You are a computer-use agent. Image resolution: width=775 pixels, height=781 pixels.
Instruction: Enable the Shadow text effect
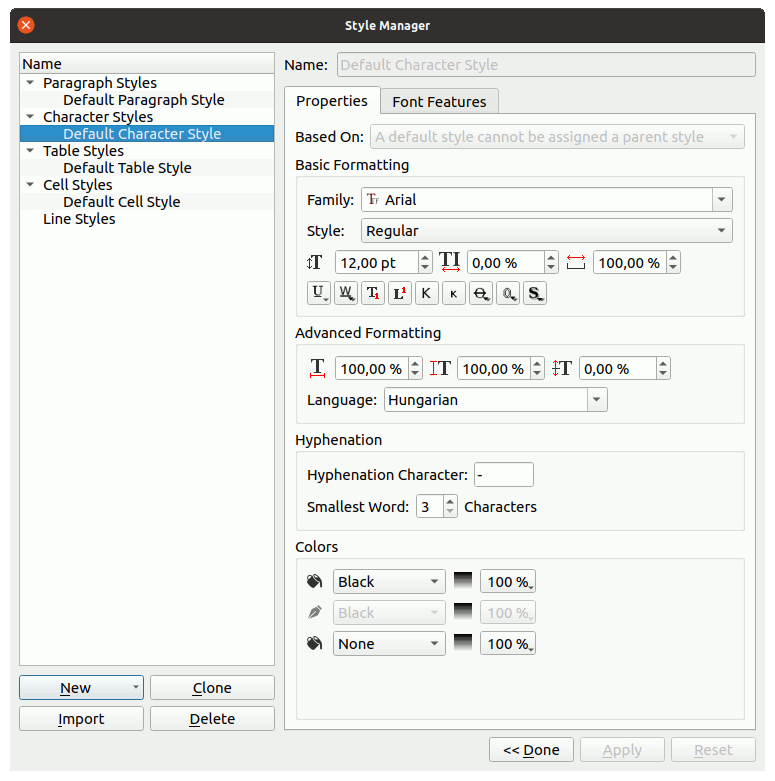(534, 293)
